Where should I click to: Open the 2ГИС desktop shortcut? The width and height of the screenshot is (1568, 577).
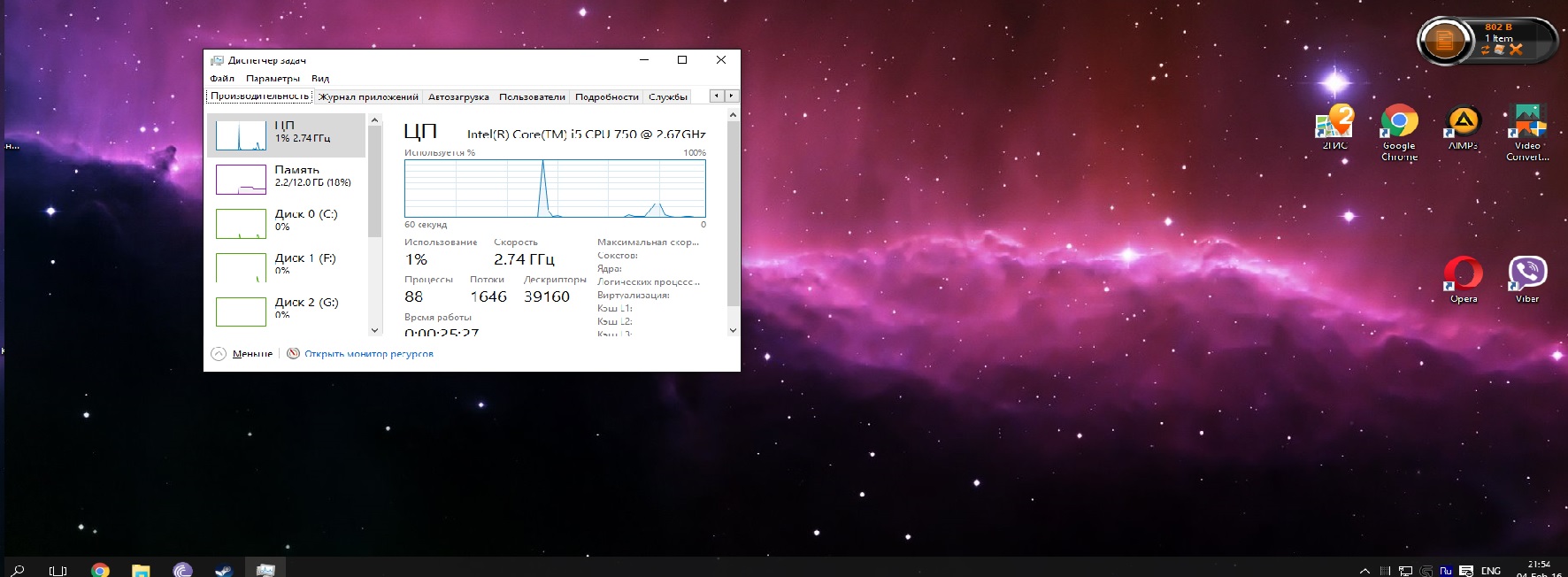click(x=1334, y=128)
